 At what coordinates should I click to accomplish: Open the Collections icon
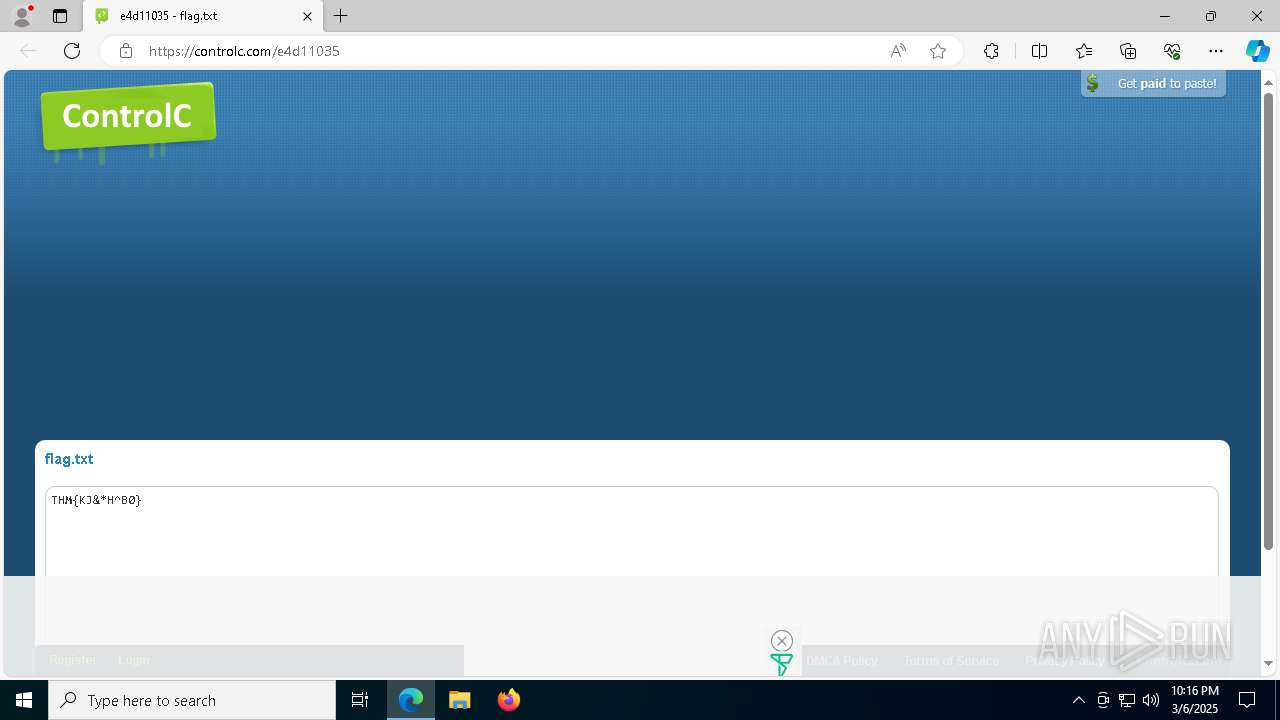point(1128,51)
